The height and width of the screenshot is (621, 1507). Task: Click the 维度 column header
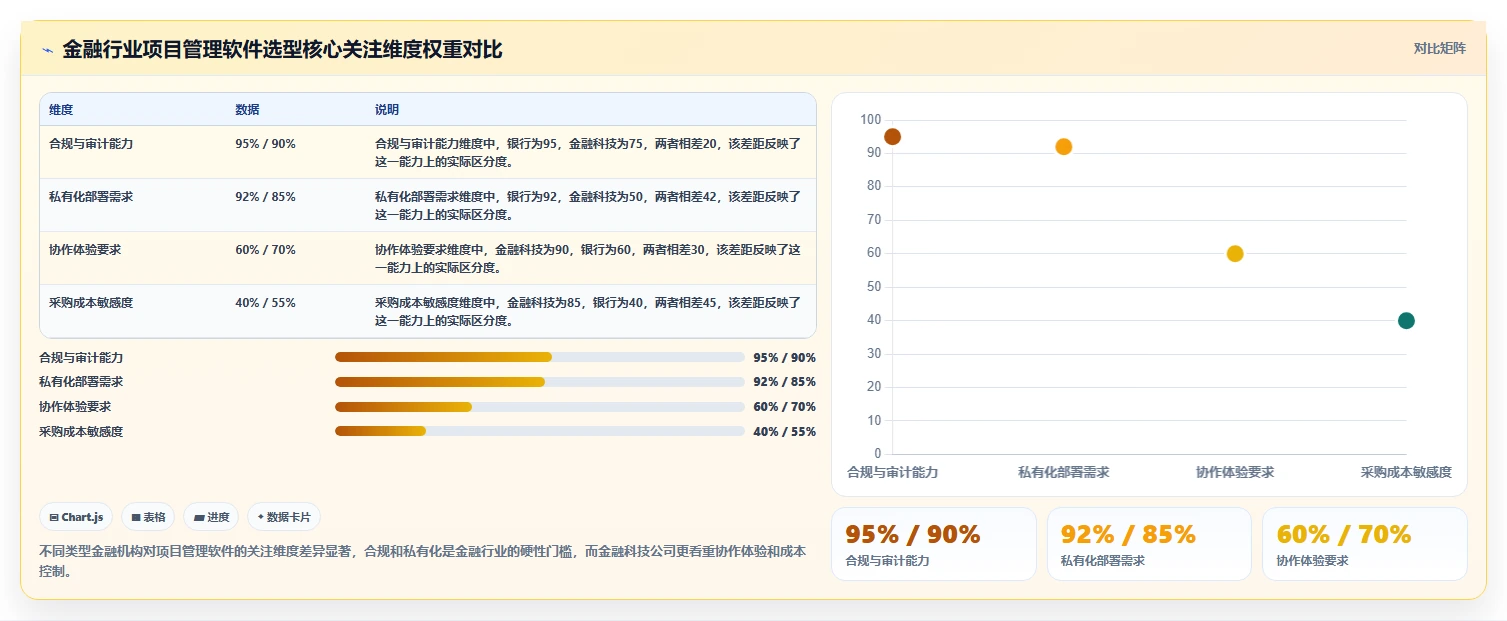(x=61, y=110)
